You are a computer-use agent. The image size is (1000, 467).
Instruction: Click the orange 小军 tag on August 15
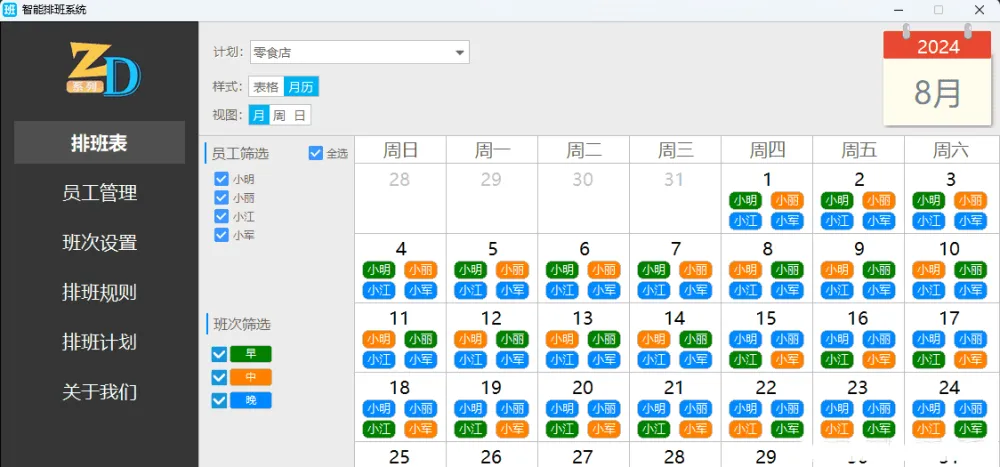point(786,359)
